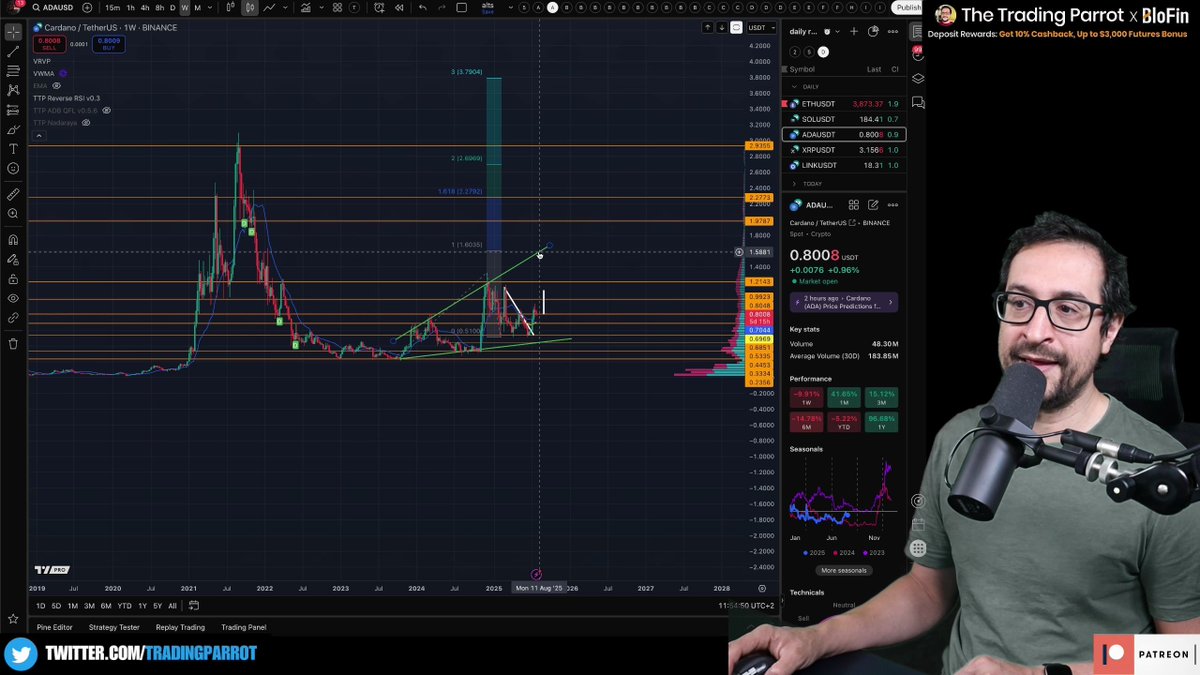This screenshot has height=675, width=1200.
Task: Collapse the indicator legend with chevron
Action: tap(38, 135)
